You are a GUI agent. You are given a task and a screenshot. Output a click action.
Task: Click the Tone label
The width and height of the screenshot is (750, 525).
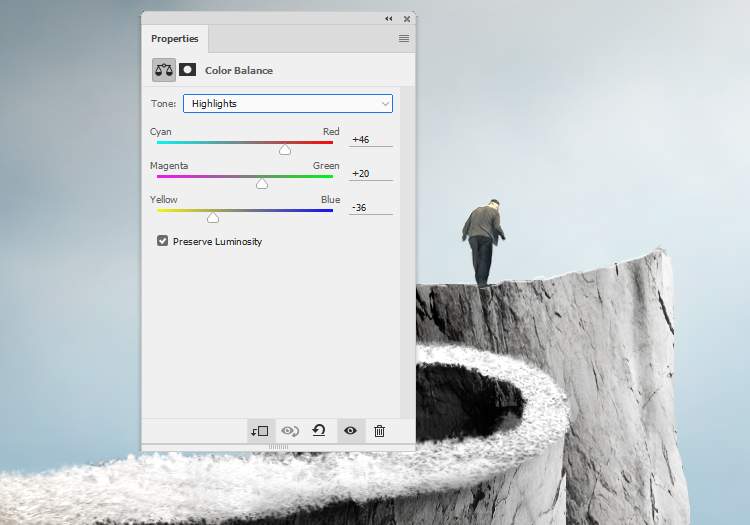(x=164, y=103)
